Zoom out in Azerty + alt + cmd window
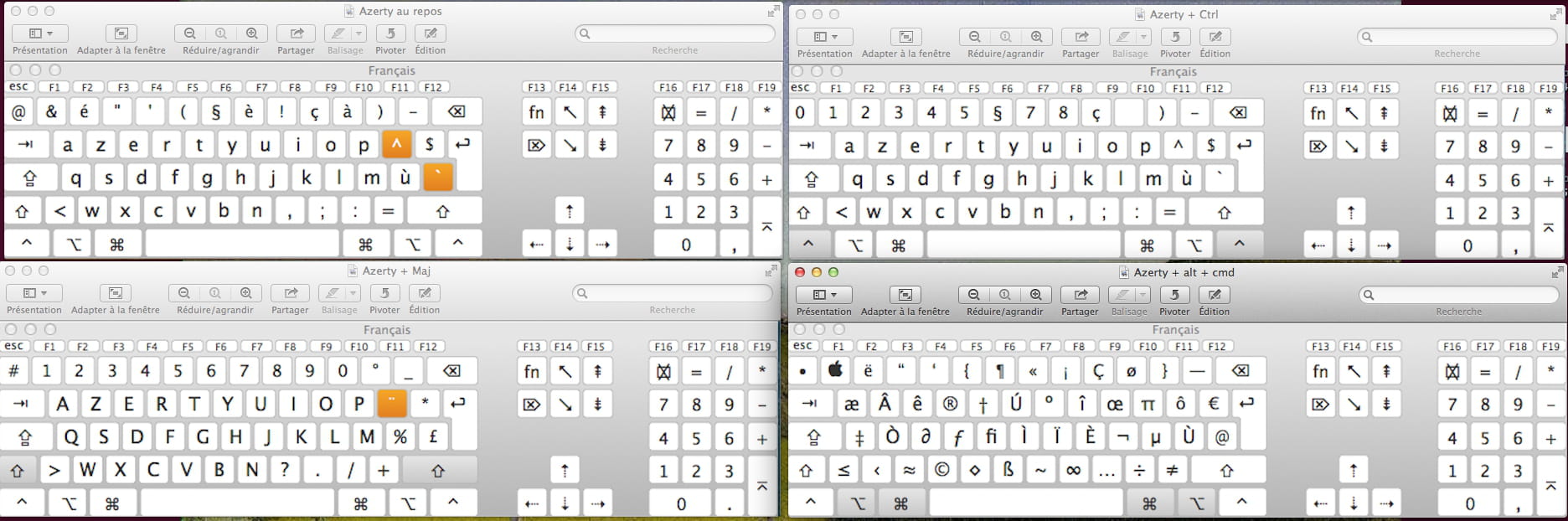Screen dimensions: 1568x521 974,295
